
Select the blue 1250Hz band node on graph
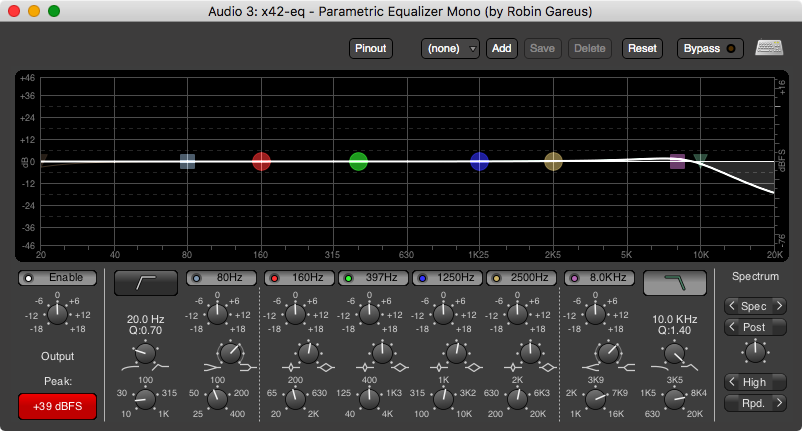pos(479,161)
